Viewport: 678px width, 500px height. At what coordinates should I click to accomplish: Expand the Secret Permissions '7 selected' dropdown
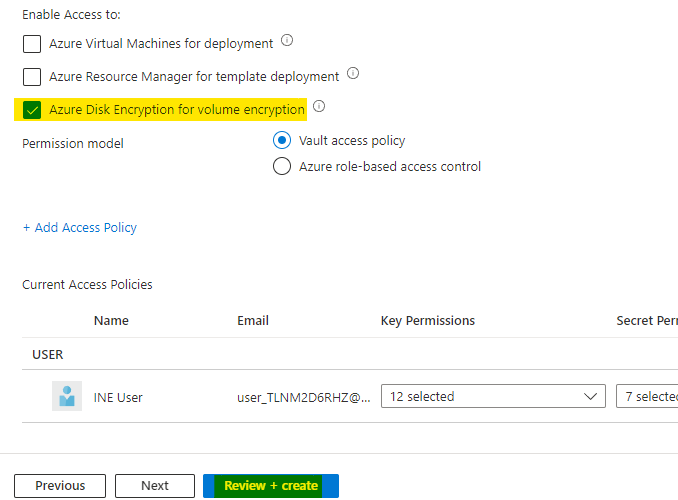(x=646, y=397)
